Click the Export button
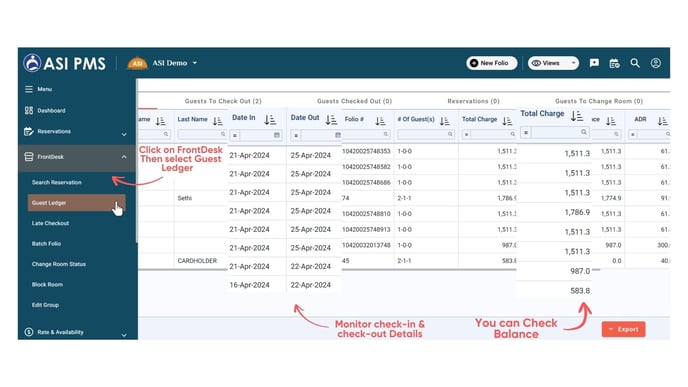This screenshot has height=387, width=688. (623, 329)
